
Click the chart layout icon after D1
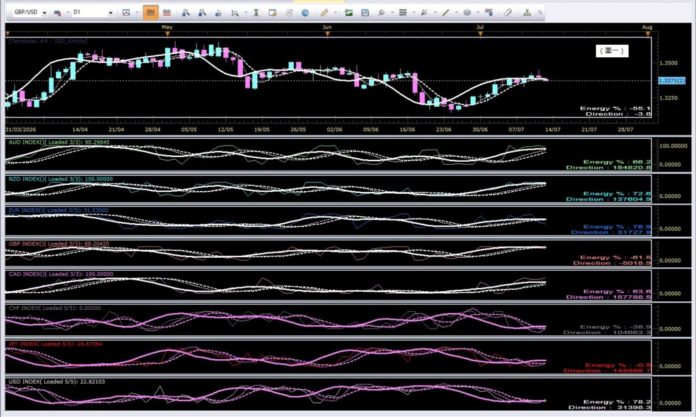coord(126,13)
